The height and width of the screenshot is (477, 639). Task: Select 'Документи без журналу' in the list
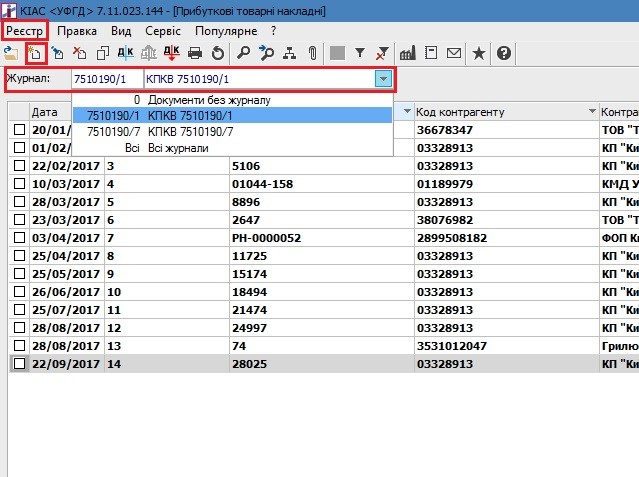(x=232, y=100)
